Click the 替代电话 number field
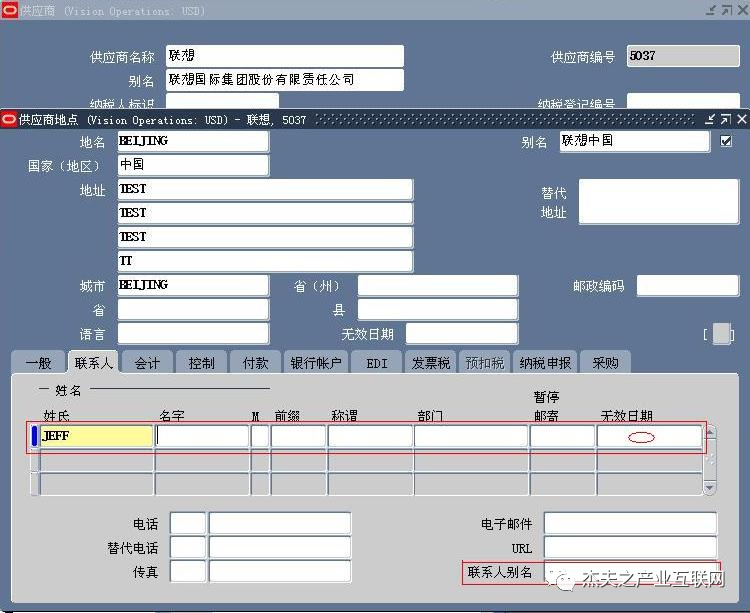 280,547
